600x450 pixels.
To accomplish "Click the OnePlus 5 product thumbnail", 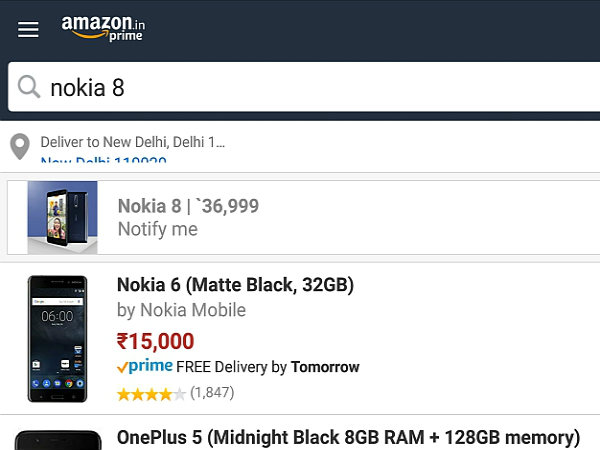I will tap(58, 439).
